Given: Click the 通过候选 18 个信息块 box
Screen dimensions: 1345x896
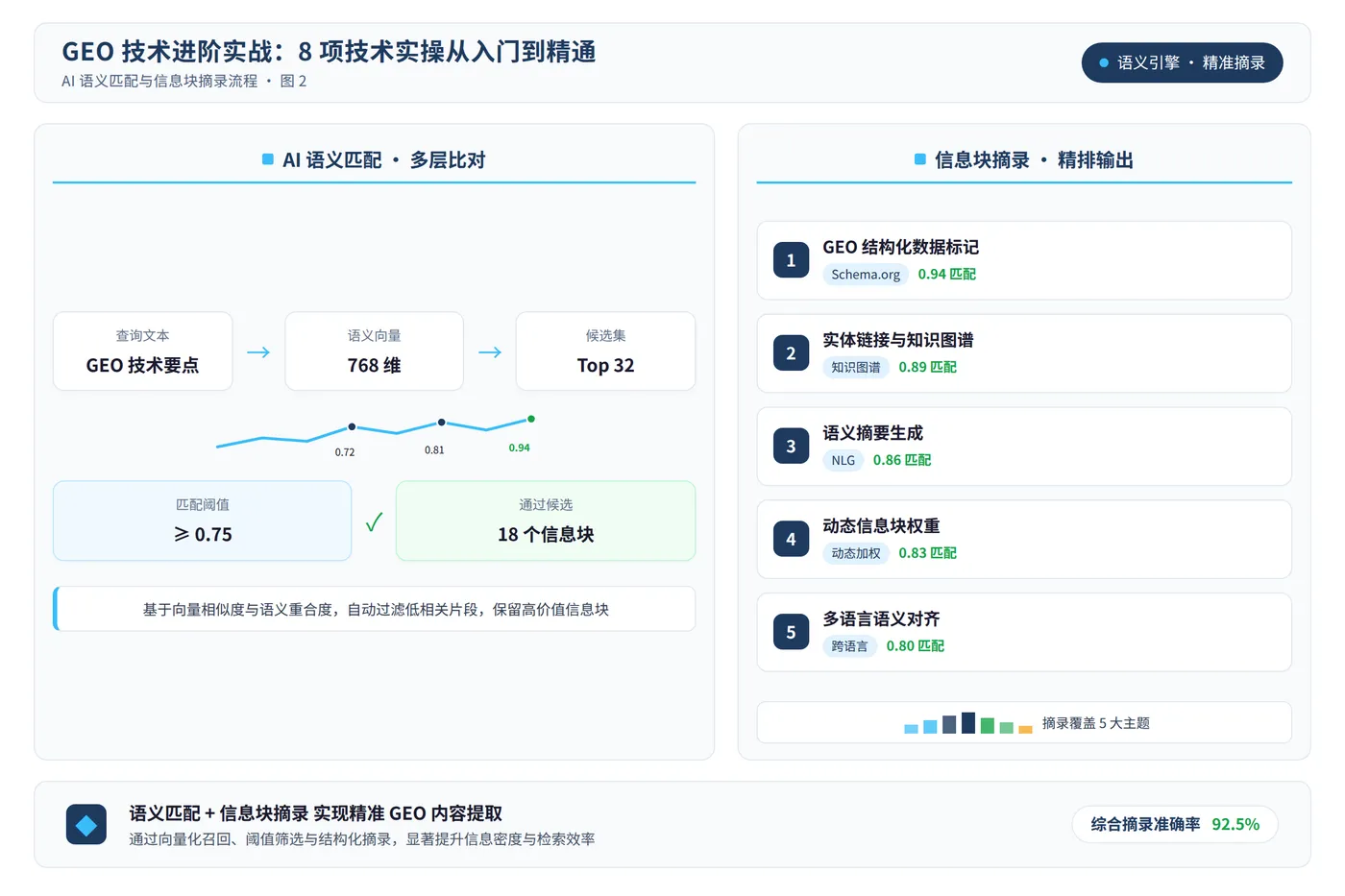Looking at the screenshot, I should pos(546,521).
